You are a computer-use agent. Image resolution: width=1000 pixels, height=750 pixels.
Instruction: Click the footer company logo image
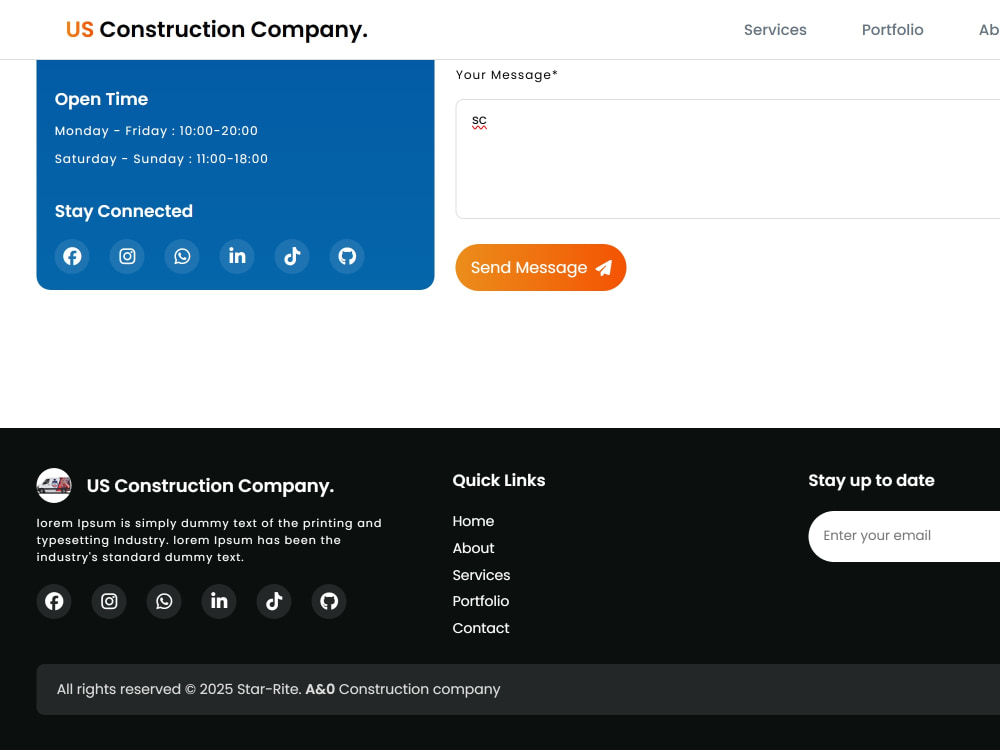click(x=54, y=485)
